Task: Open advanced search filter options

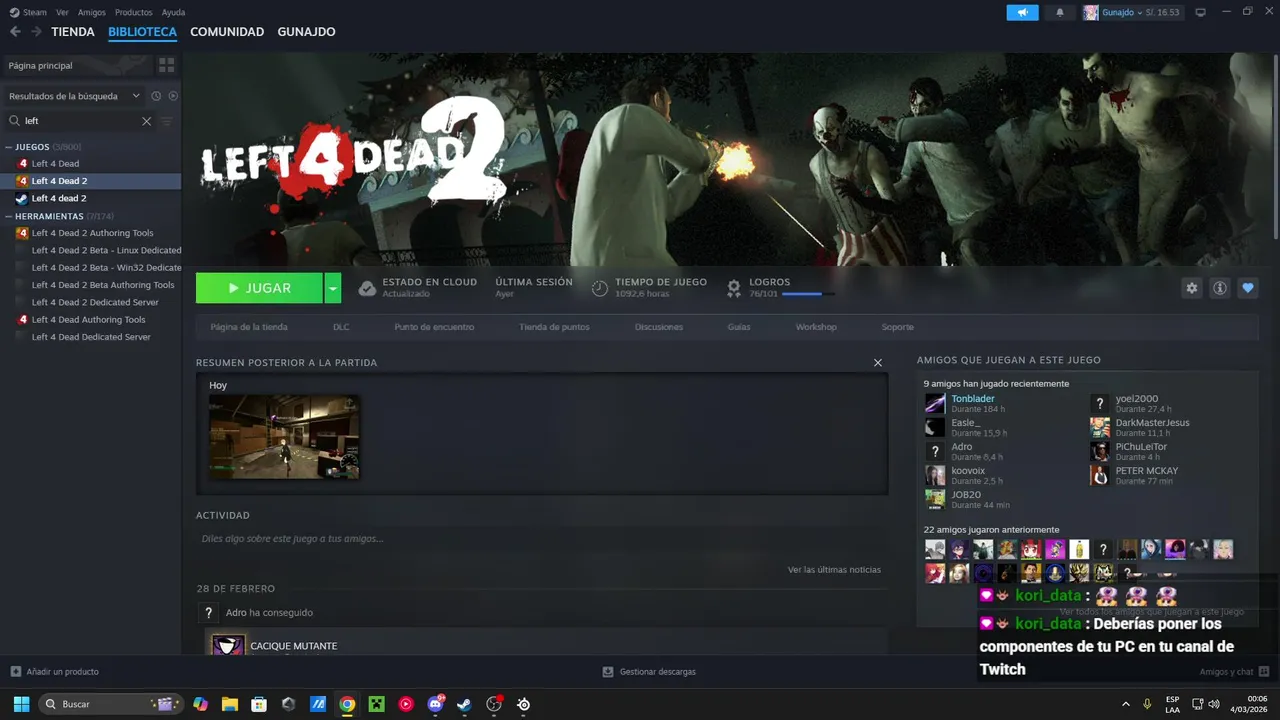Action: click(x=167, y=121)
